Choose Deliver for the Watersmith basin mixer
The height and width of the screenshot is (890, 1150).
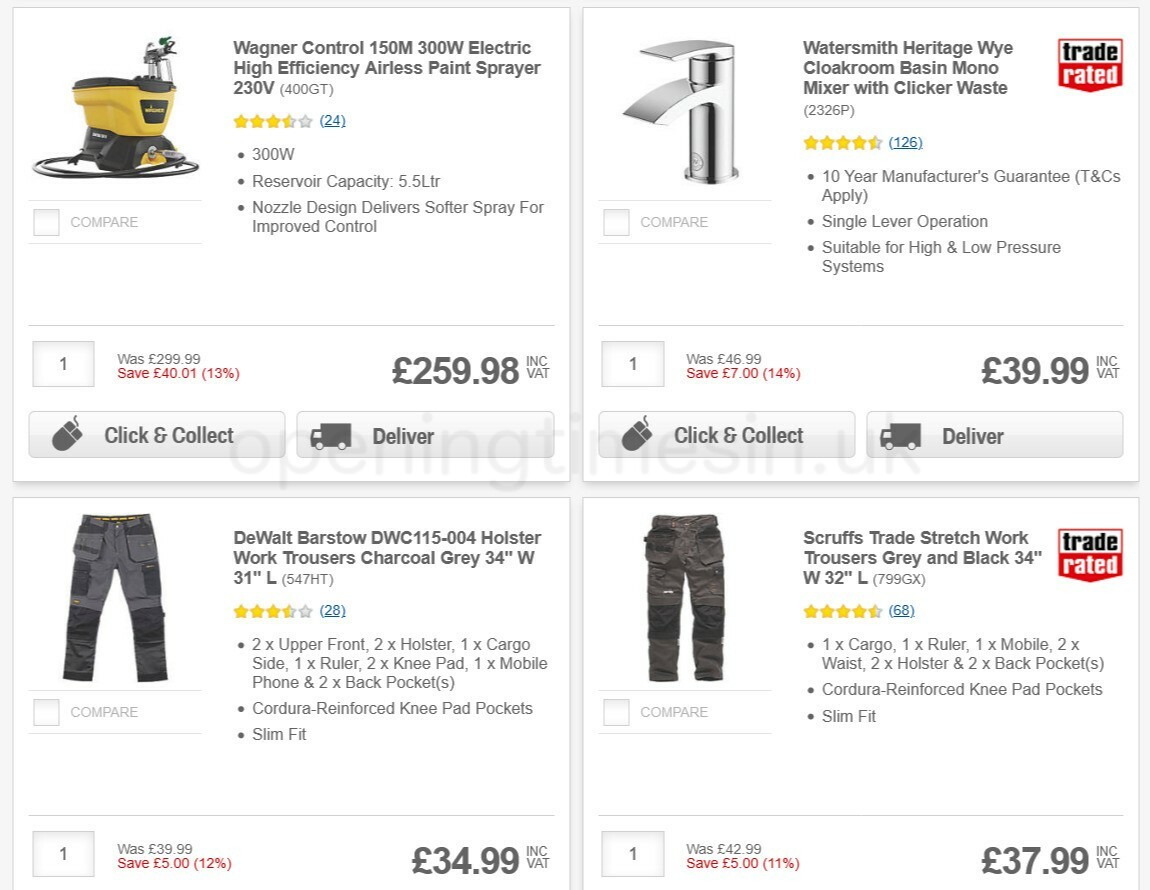(x=994, y=435)
